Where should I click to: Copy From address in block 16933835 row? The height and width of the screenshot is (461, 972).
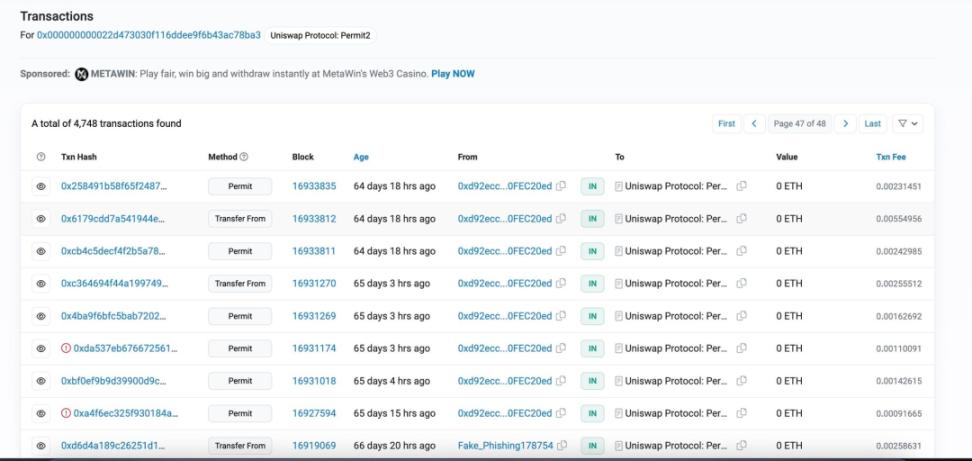[x=561, y=187]
